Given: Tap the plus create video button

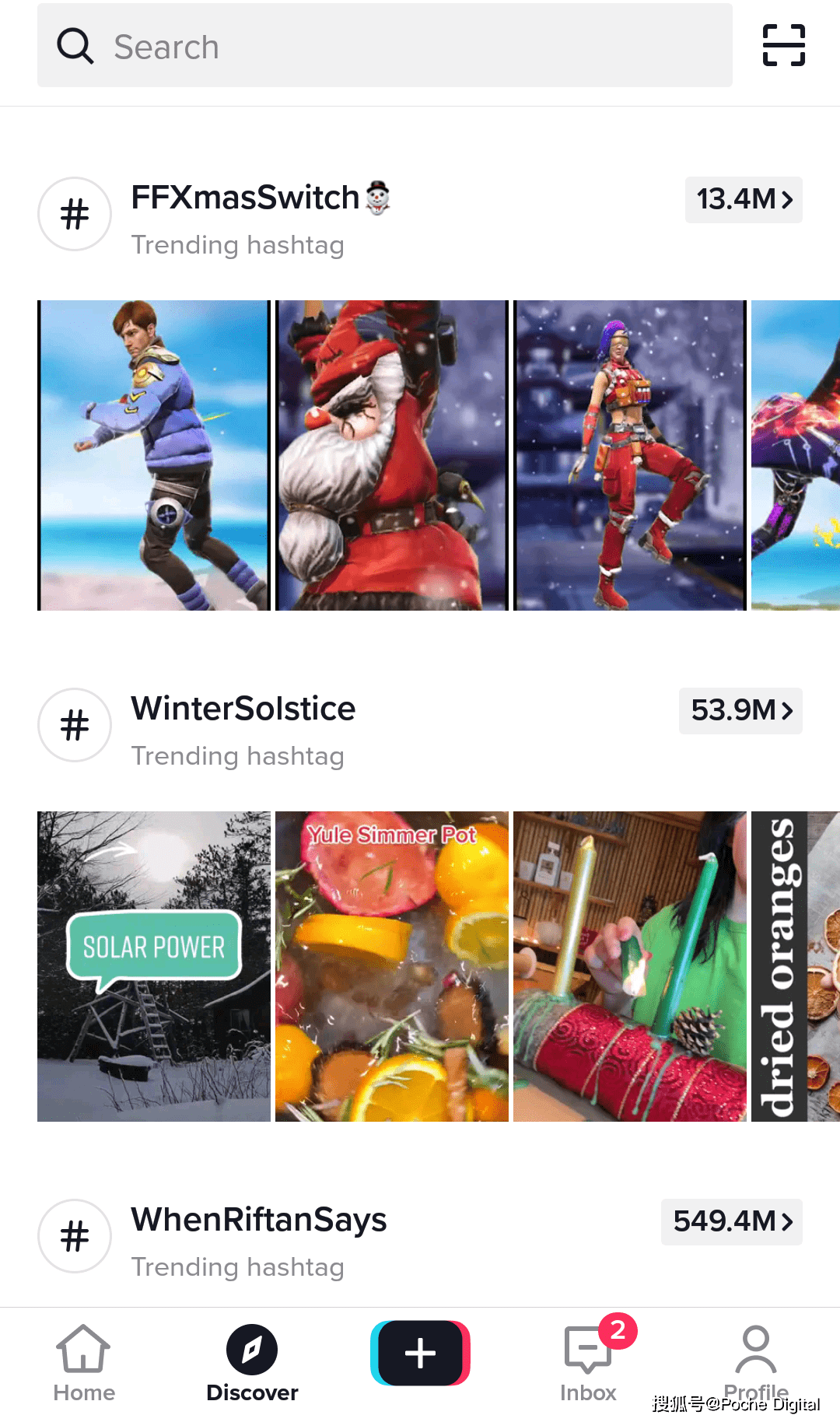Looking at the screenshot, I should pos(420,1353).
